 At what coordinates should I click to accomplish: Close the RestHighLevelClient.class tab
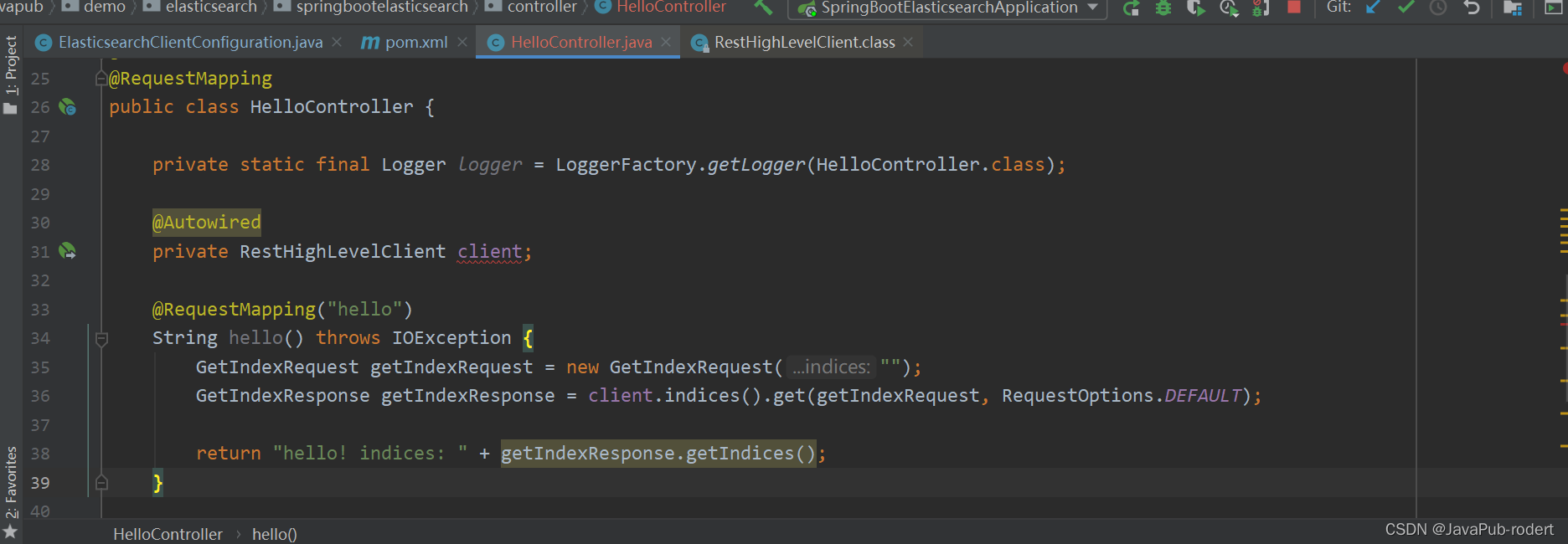(908, 42)
